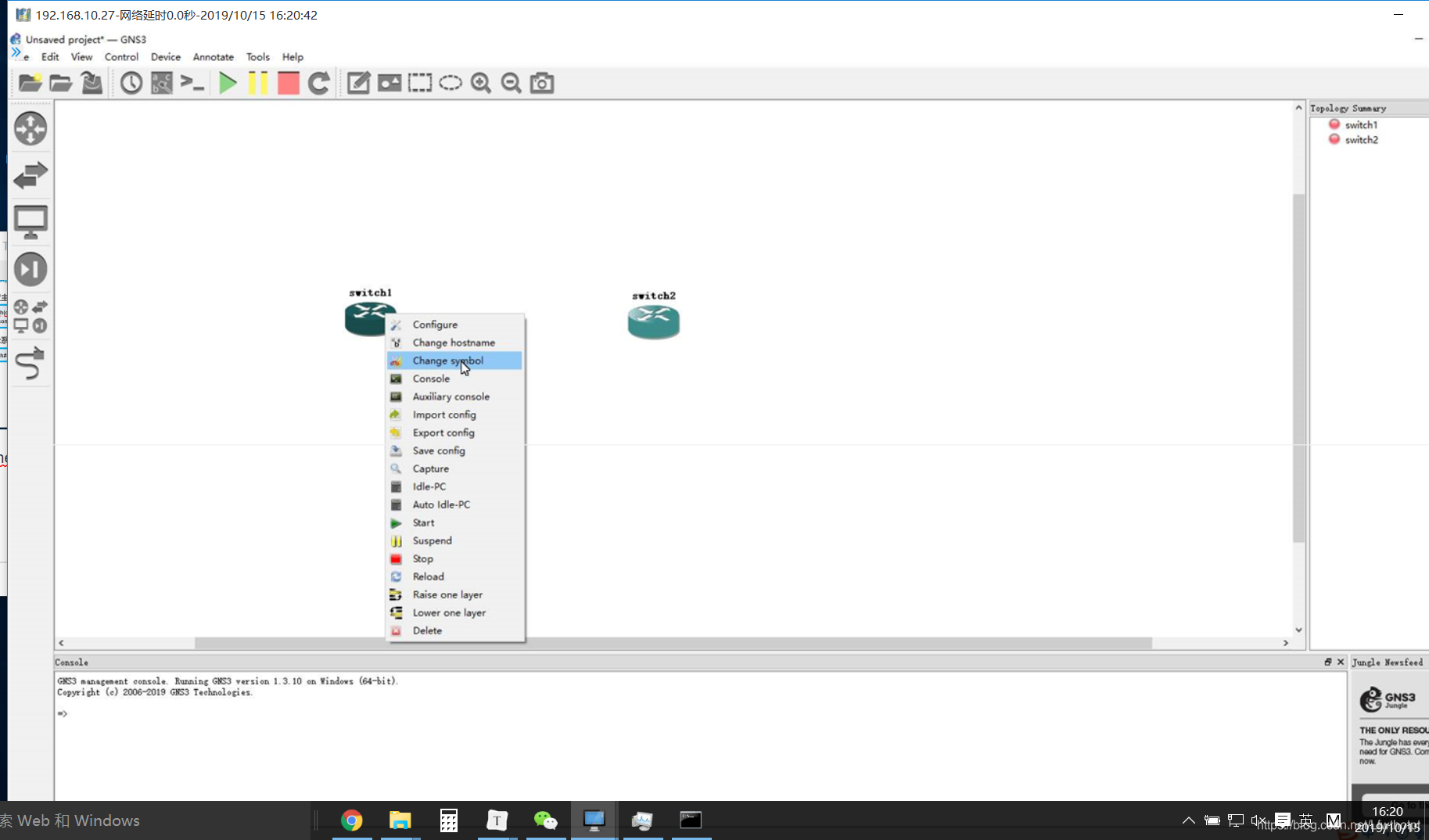
Task: Choose Reload in the context menu
Action: (x=454, y=576)
